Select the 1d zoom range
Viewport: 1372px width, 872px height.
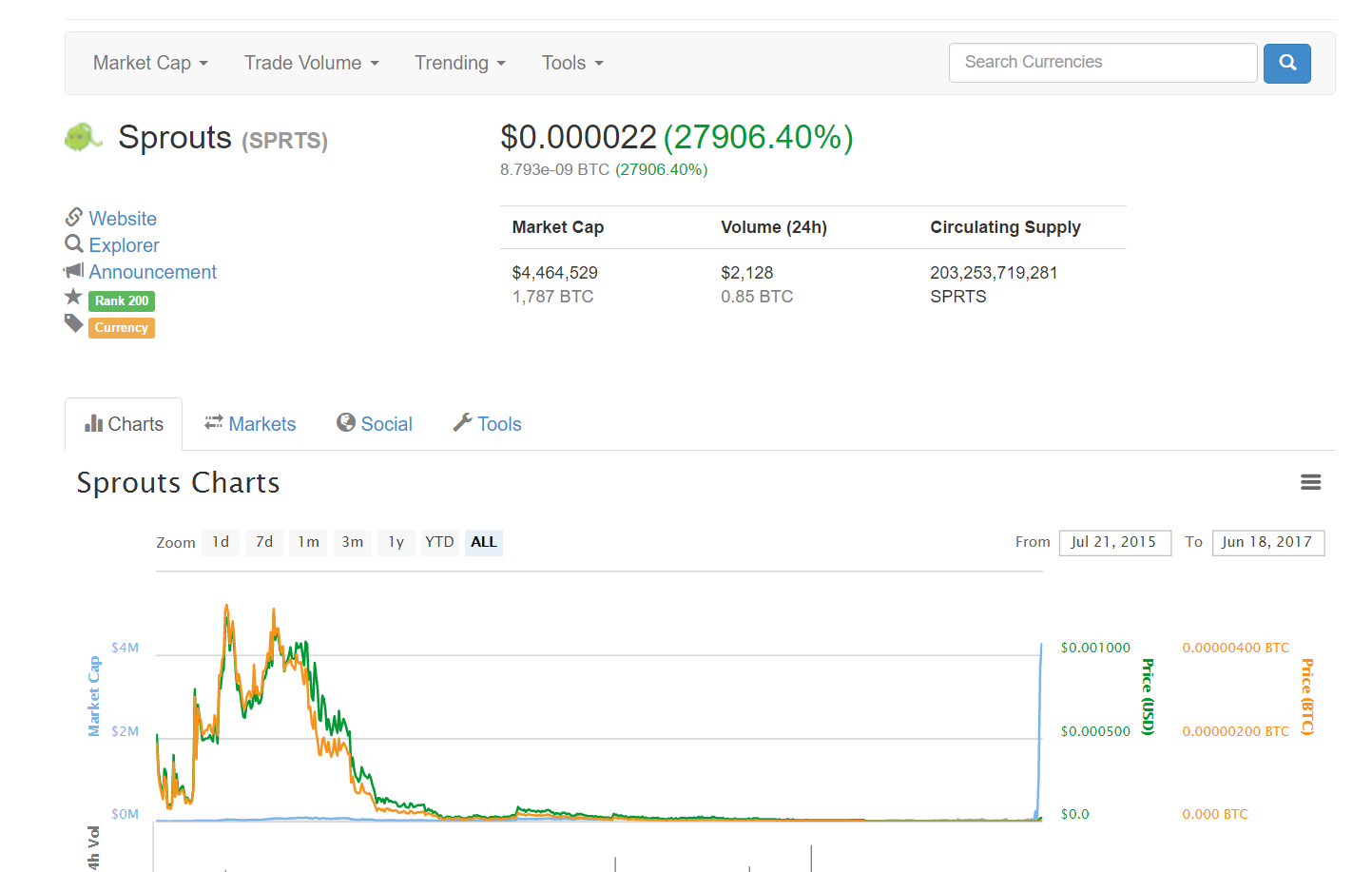[221, 542]
